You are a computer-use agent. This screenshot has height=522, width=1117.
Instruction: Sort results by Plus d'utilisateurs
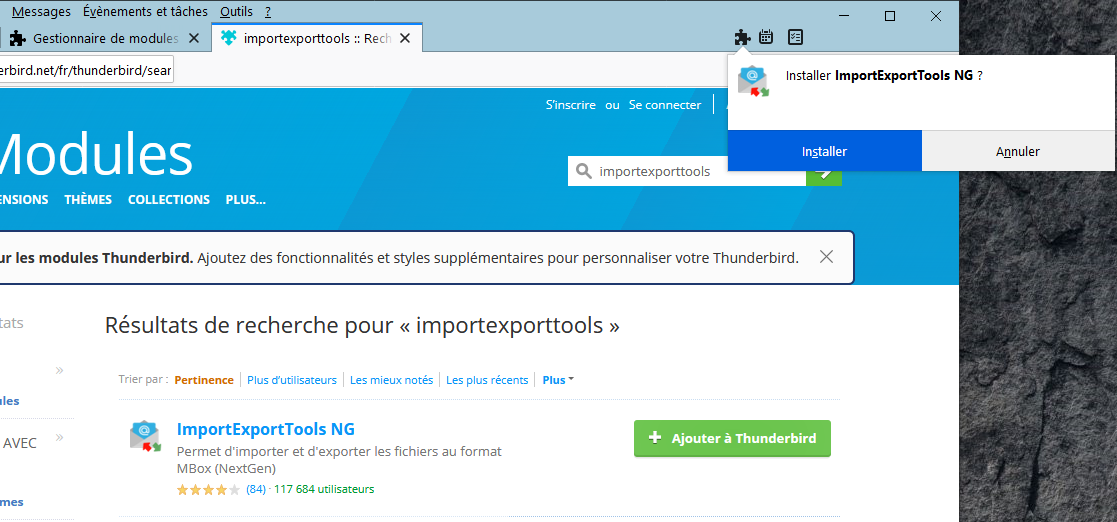click(x=292, y=380)
